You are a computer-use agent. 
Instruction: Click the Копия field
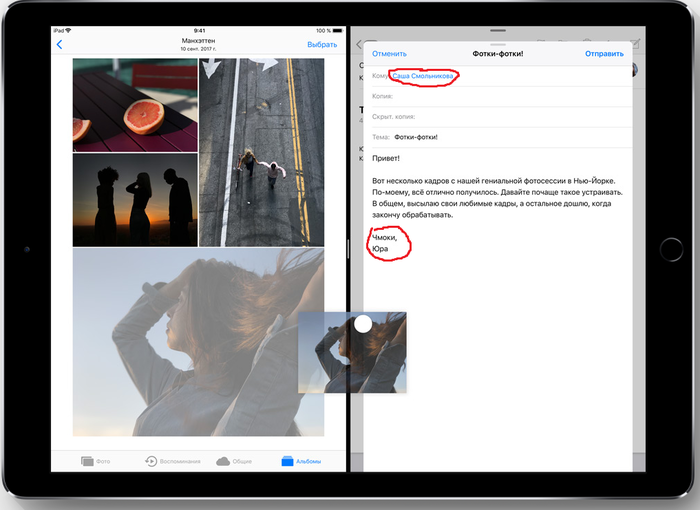(x=500, y=96)
